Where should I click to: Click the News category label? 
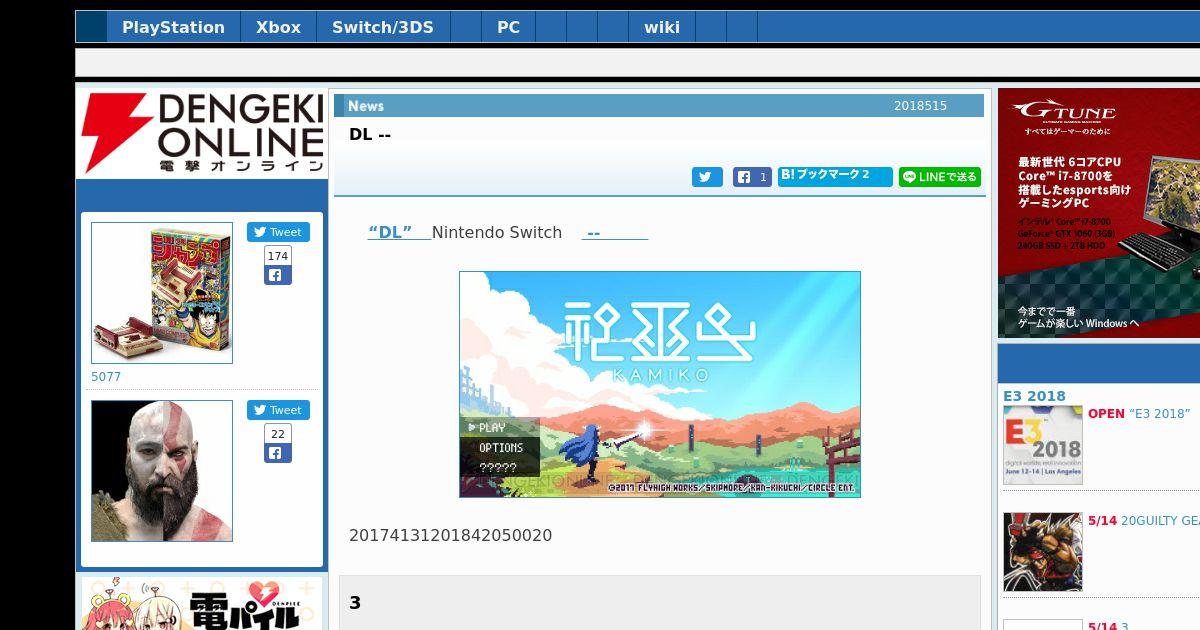pyautogui.click(x=366, y=106)
